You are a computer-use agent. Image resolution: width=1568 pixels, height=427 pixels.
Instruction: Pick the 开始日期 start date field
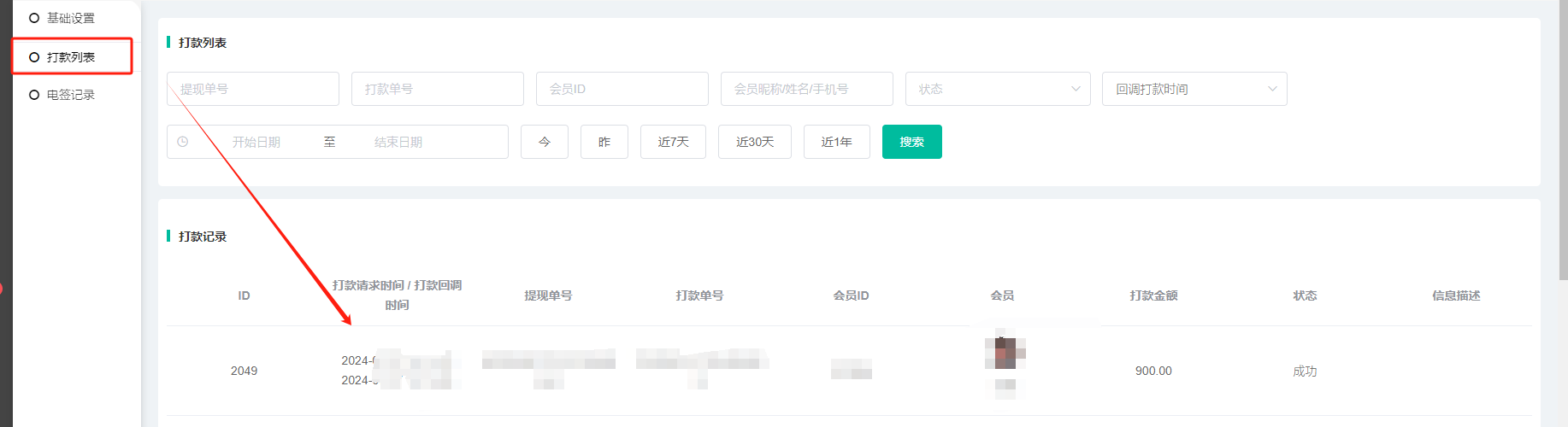click(256, 142)
